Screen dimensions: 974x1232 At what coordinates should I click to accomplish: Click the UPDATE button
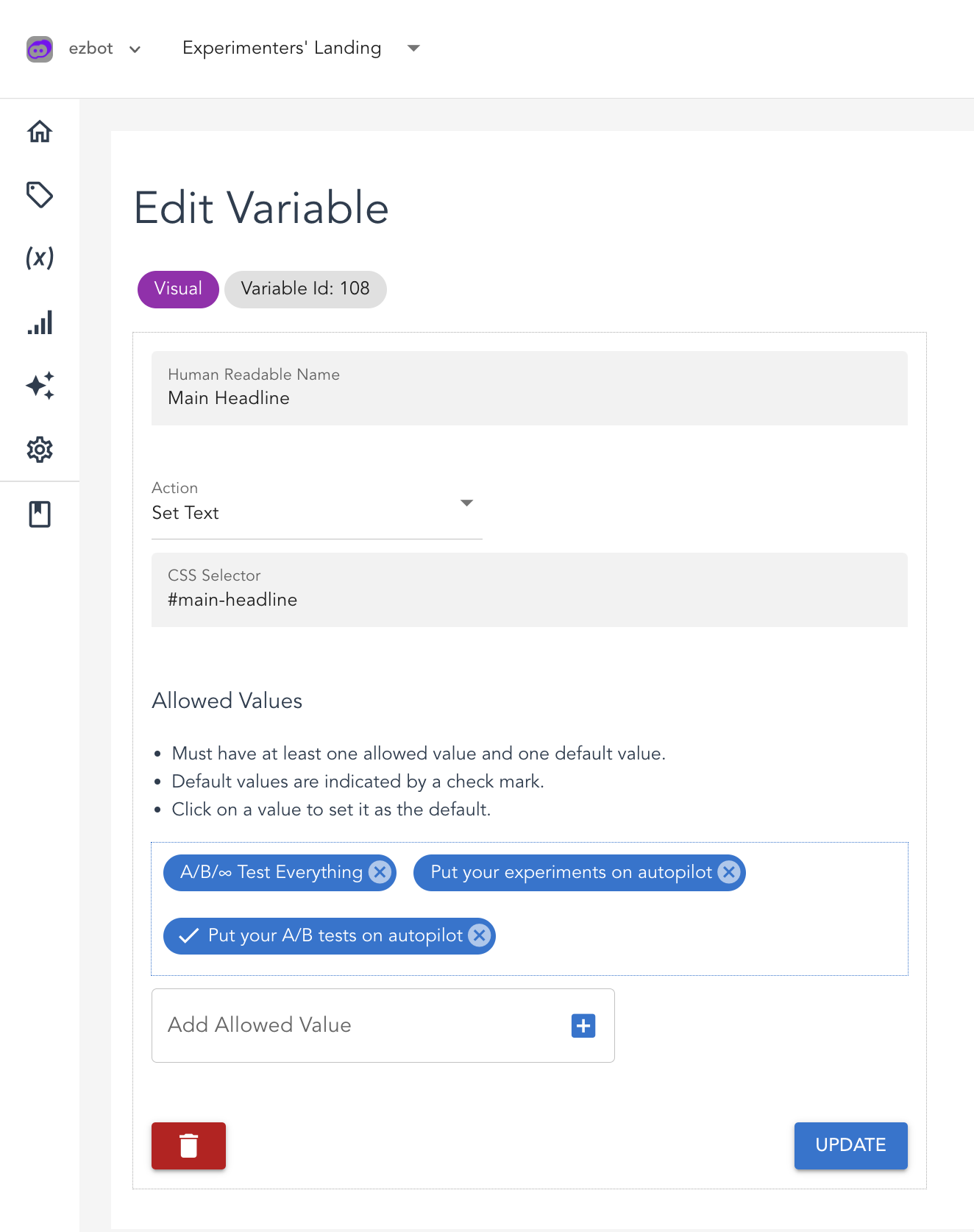851,1146
